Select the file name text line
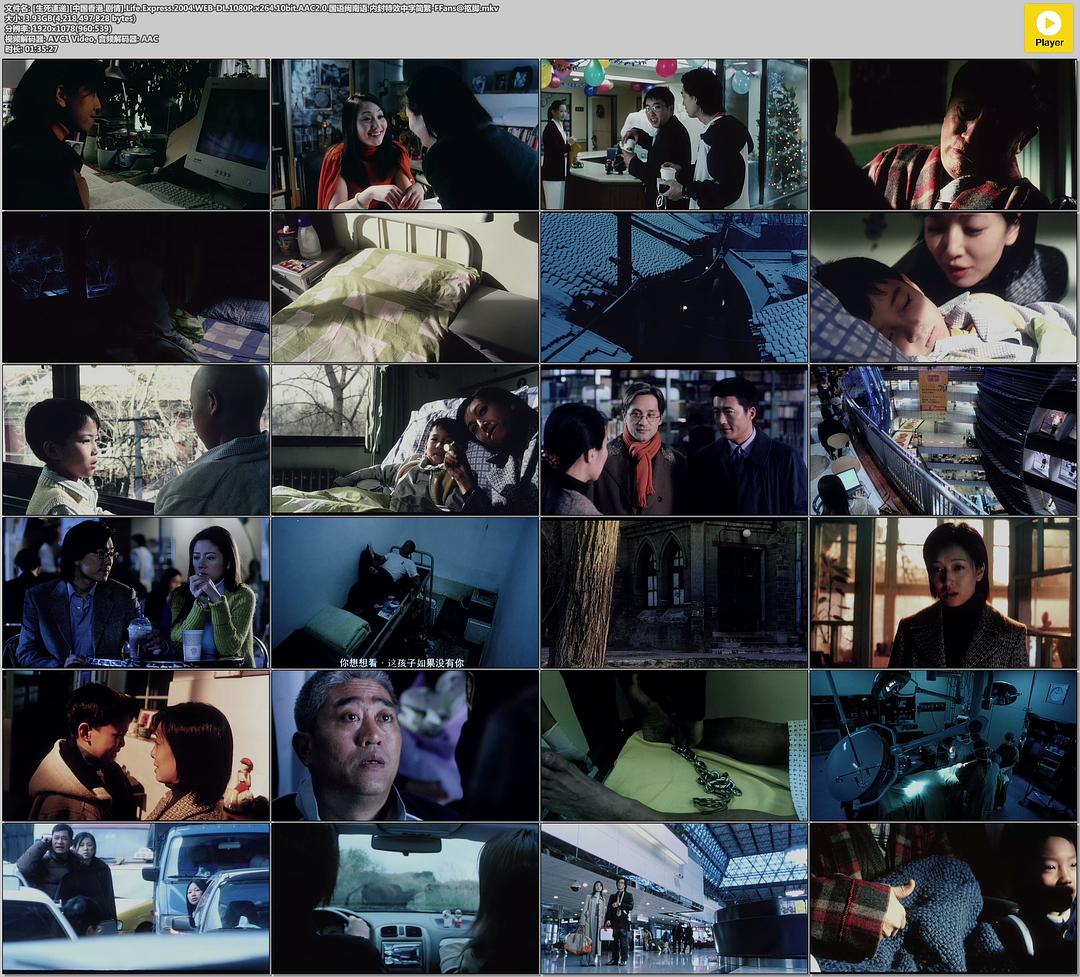 pos(250,8)
